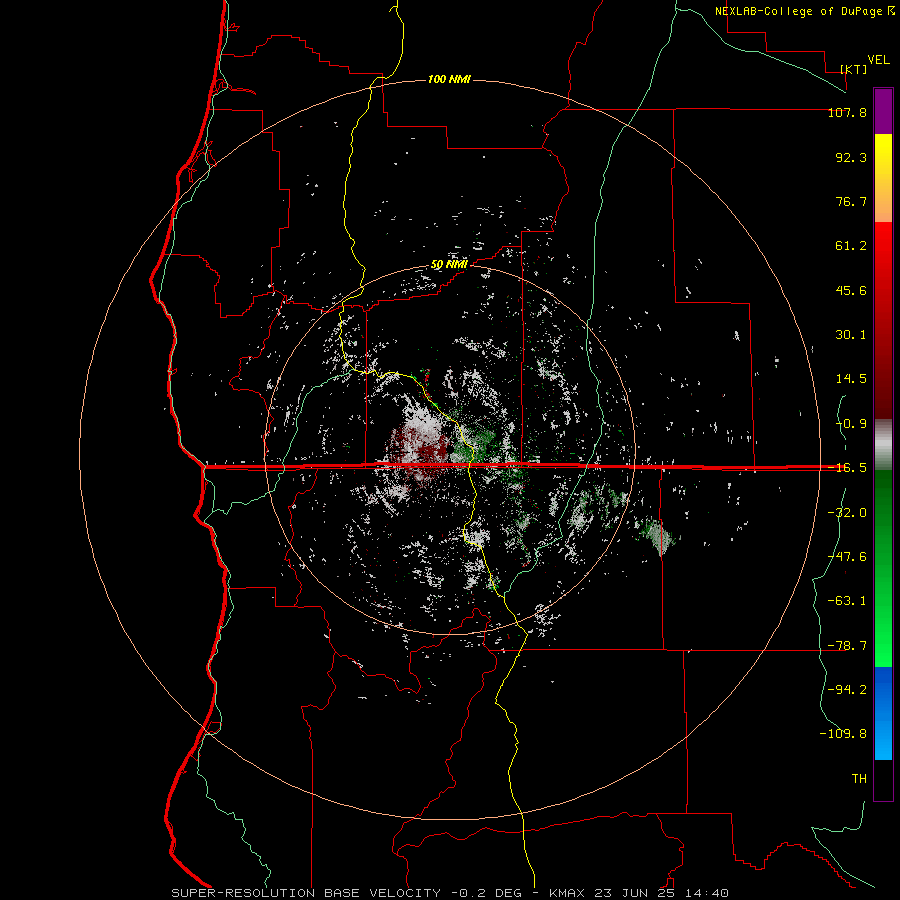Click the KMAX radar site identifier
The width and height of the screenshot is (900, 900).
(x=567, y=893)
